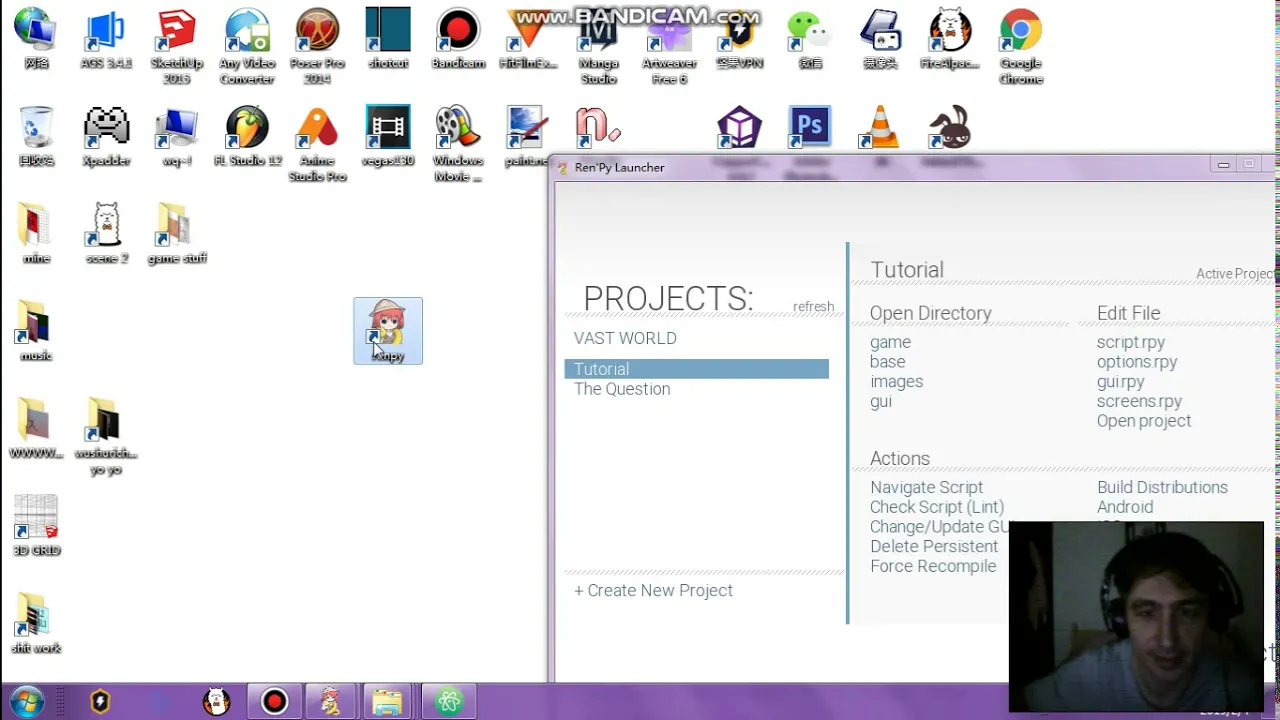Click Create New Project
This screenshot has width=1280, height=720.
click(653, 590)
